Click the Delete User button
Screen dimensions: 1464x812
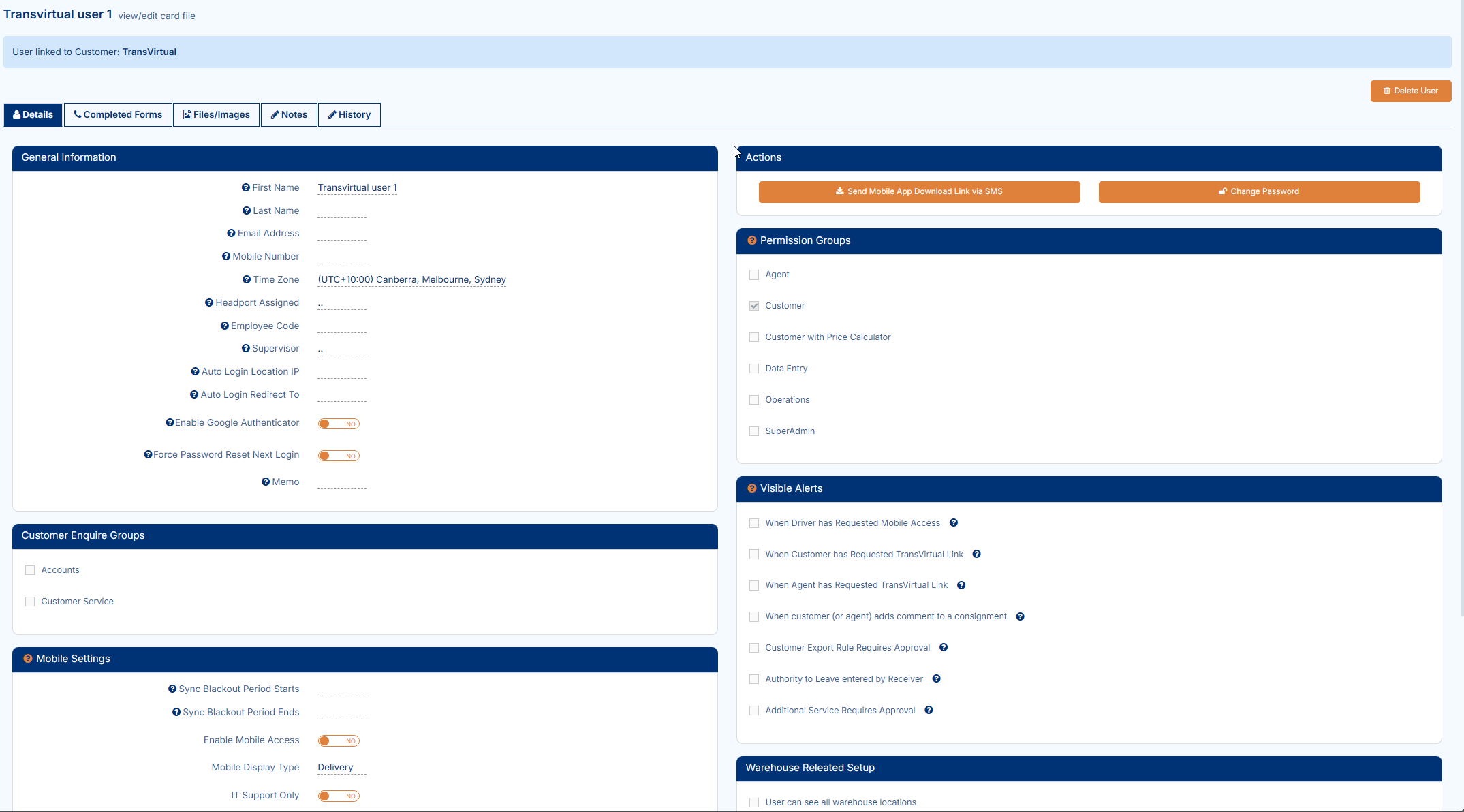1410,91
